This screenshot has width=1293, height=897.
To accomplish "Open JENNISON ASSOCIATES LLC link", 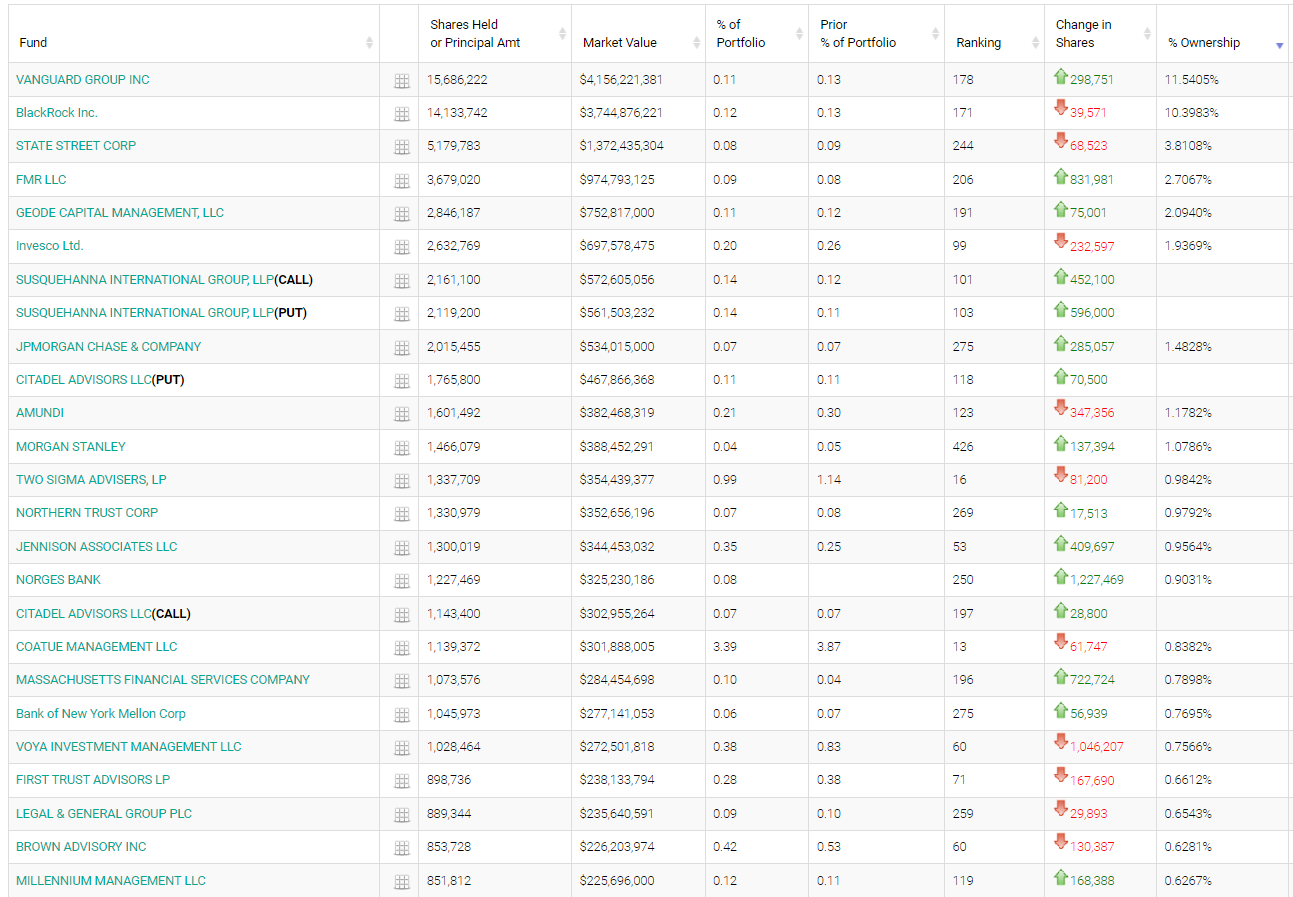I will click(97, 547).
